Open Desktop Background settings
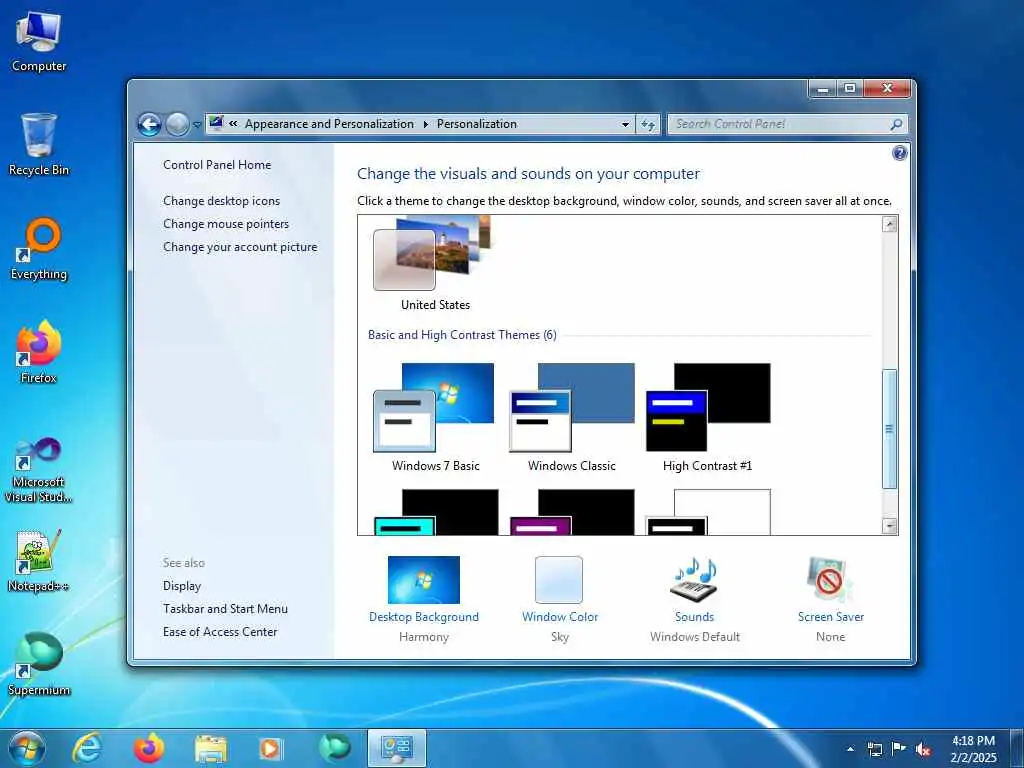Image resolution: width=1024 pixels, height=768 pixels. pyautogui.click(x=424, y=599)
